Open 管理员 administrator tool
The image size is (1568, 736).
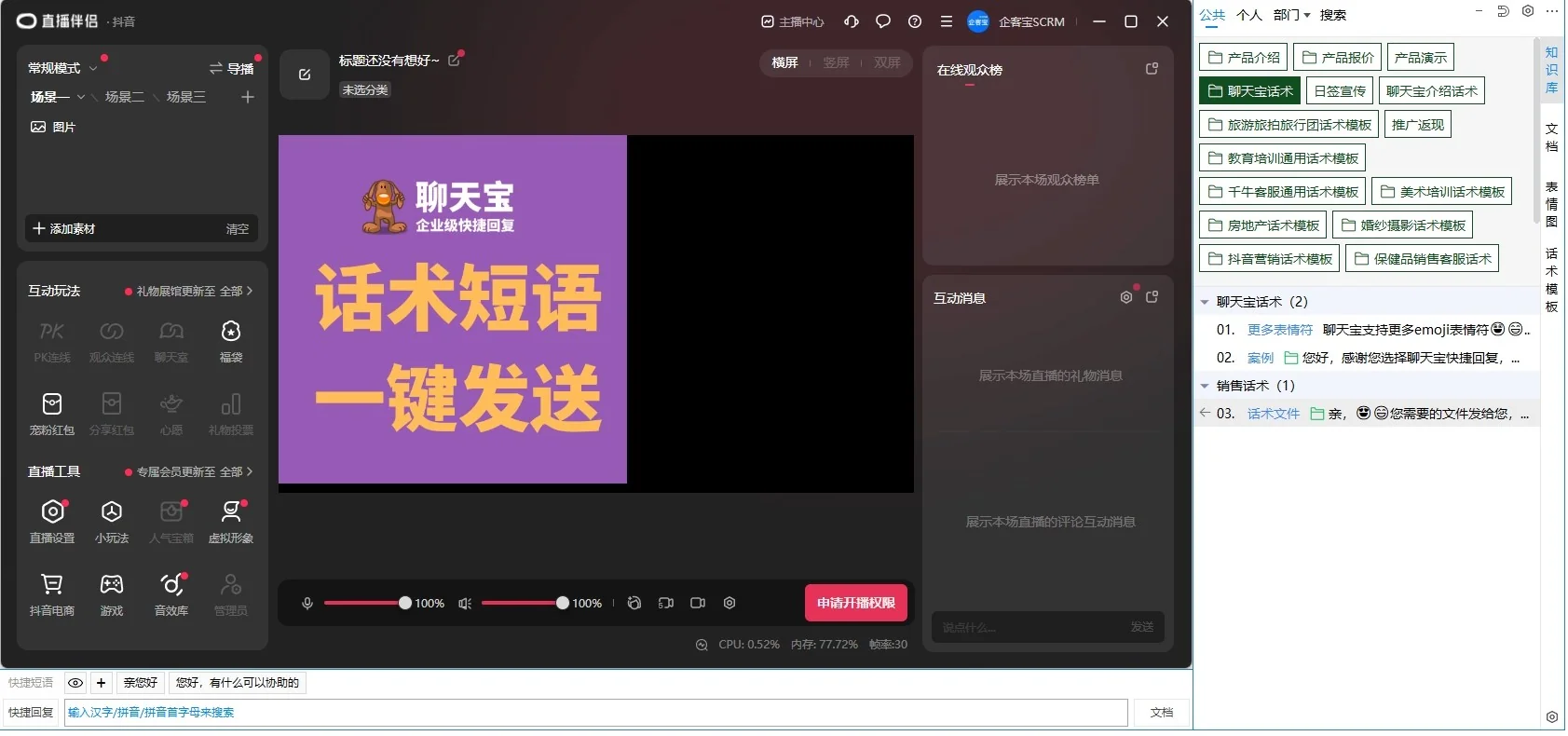[x=231, y=594]
